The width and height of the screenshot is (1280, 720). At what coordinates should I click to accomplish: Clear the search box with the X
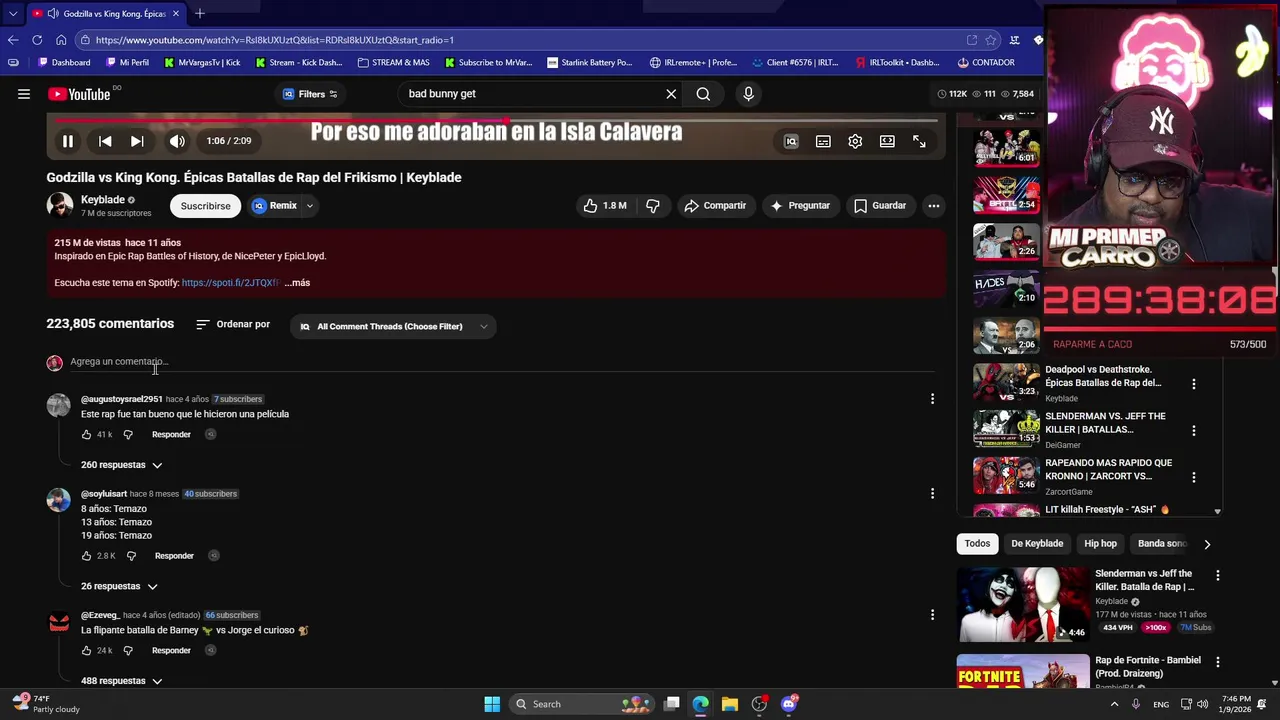[x=671, y=94]
